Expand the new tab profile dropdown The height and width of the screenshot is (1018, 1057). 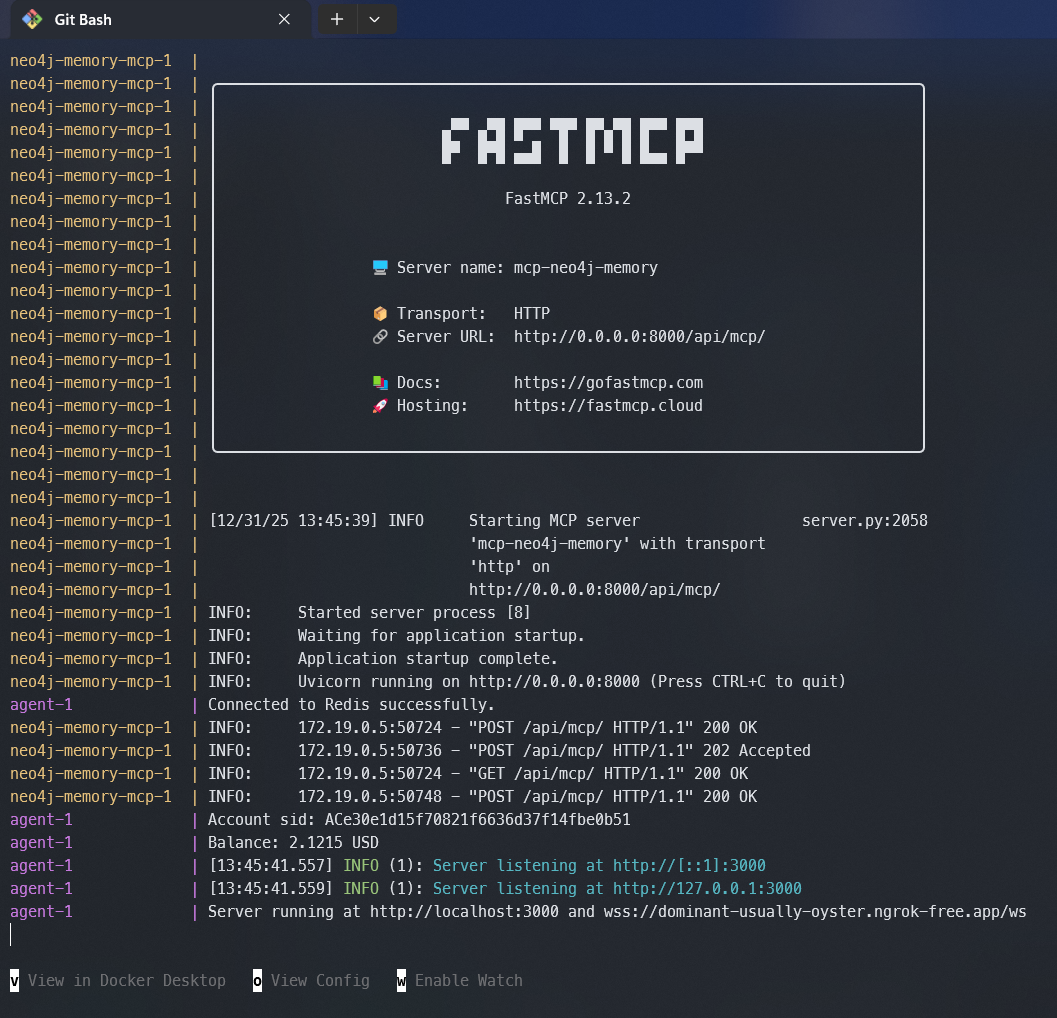click(375, 20)
